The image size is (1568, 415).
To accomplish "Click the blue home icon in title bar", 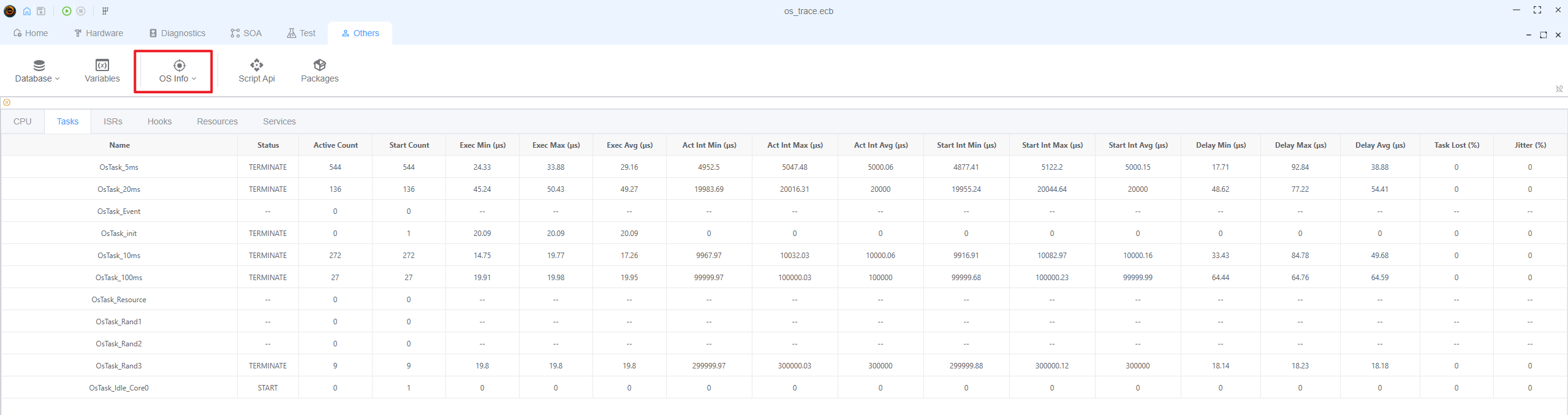I will coord(27,11).
